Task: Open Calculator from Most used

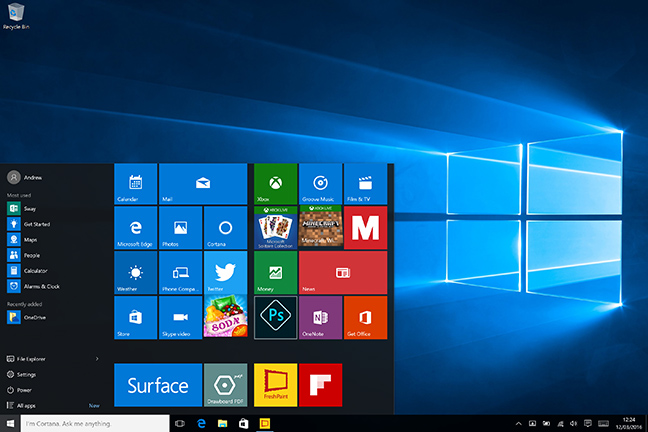Action: pyautogui.click(x=27, y=271)
